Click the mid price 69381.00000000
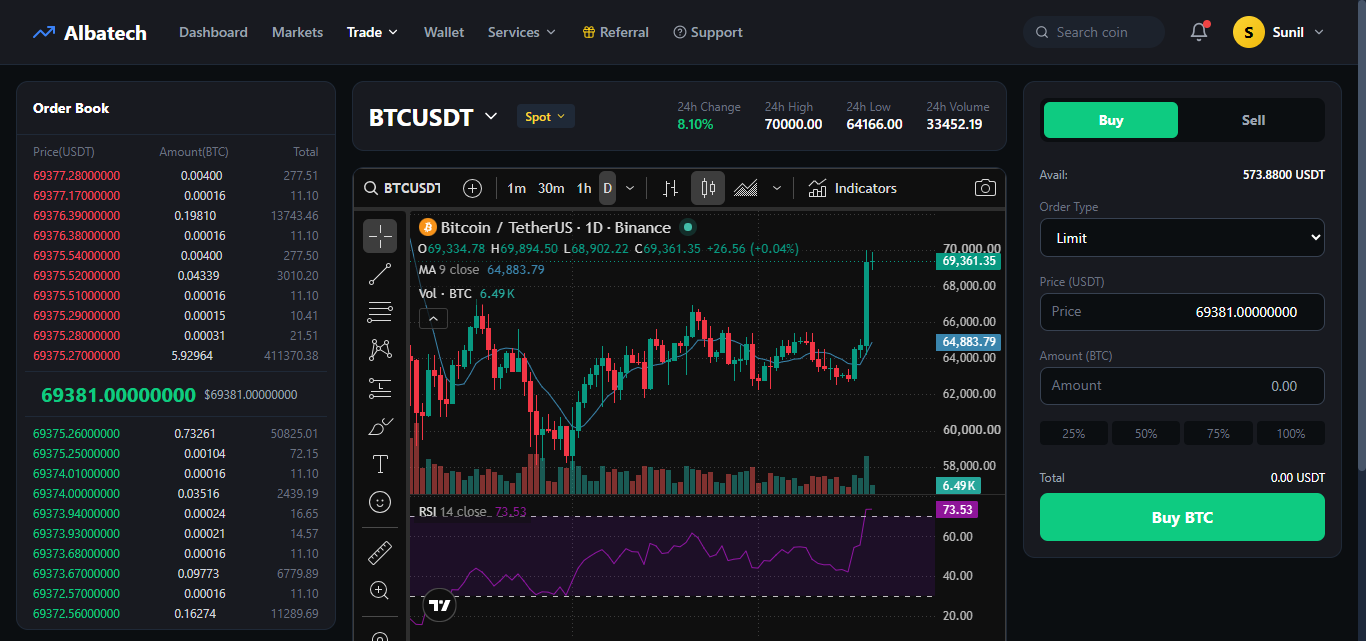Viewport: 1366px width, 641px height. (x=118, y=395)
